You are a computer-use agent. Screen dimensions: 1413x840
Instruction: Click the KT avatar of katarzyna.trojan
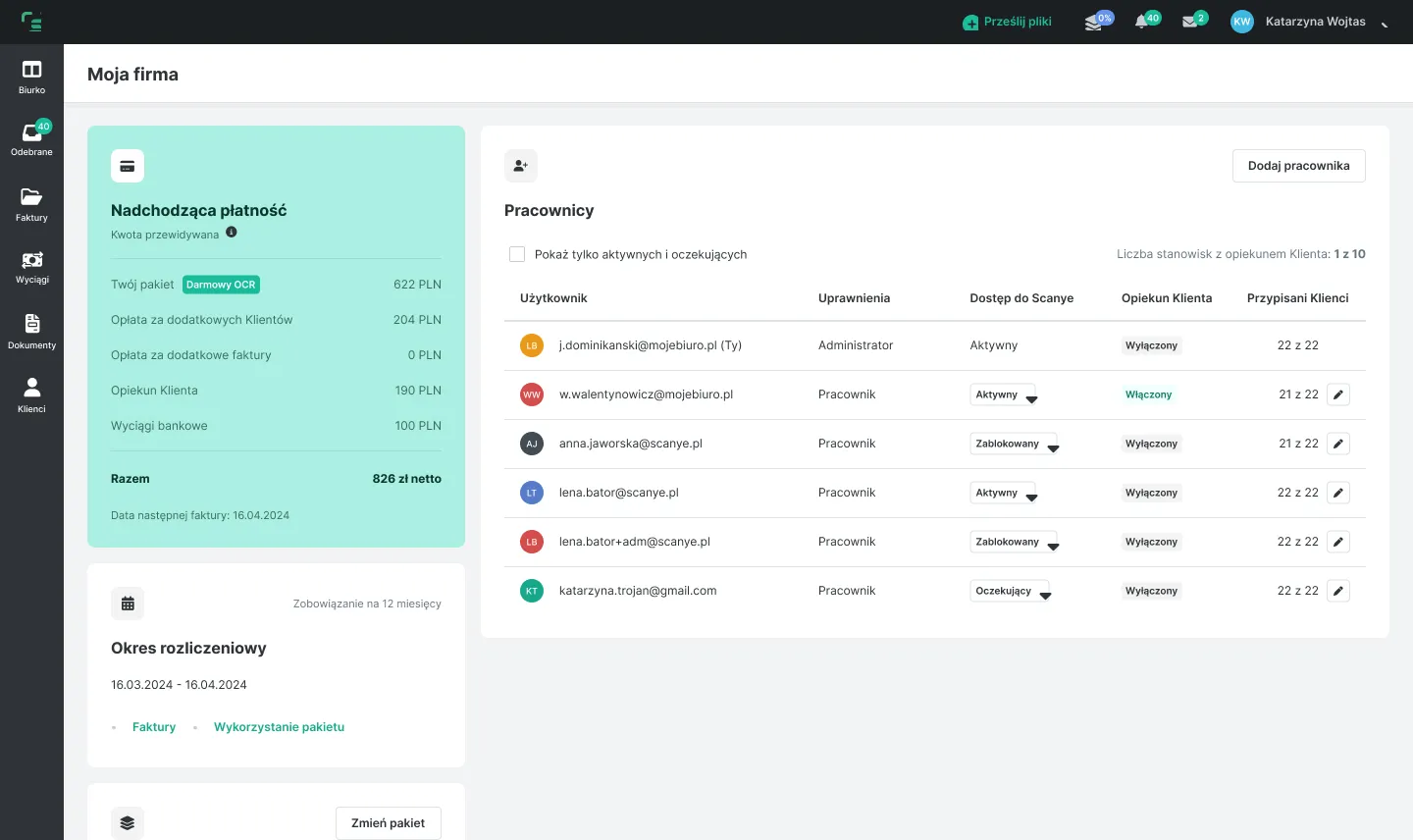[x=532, y=591]
